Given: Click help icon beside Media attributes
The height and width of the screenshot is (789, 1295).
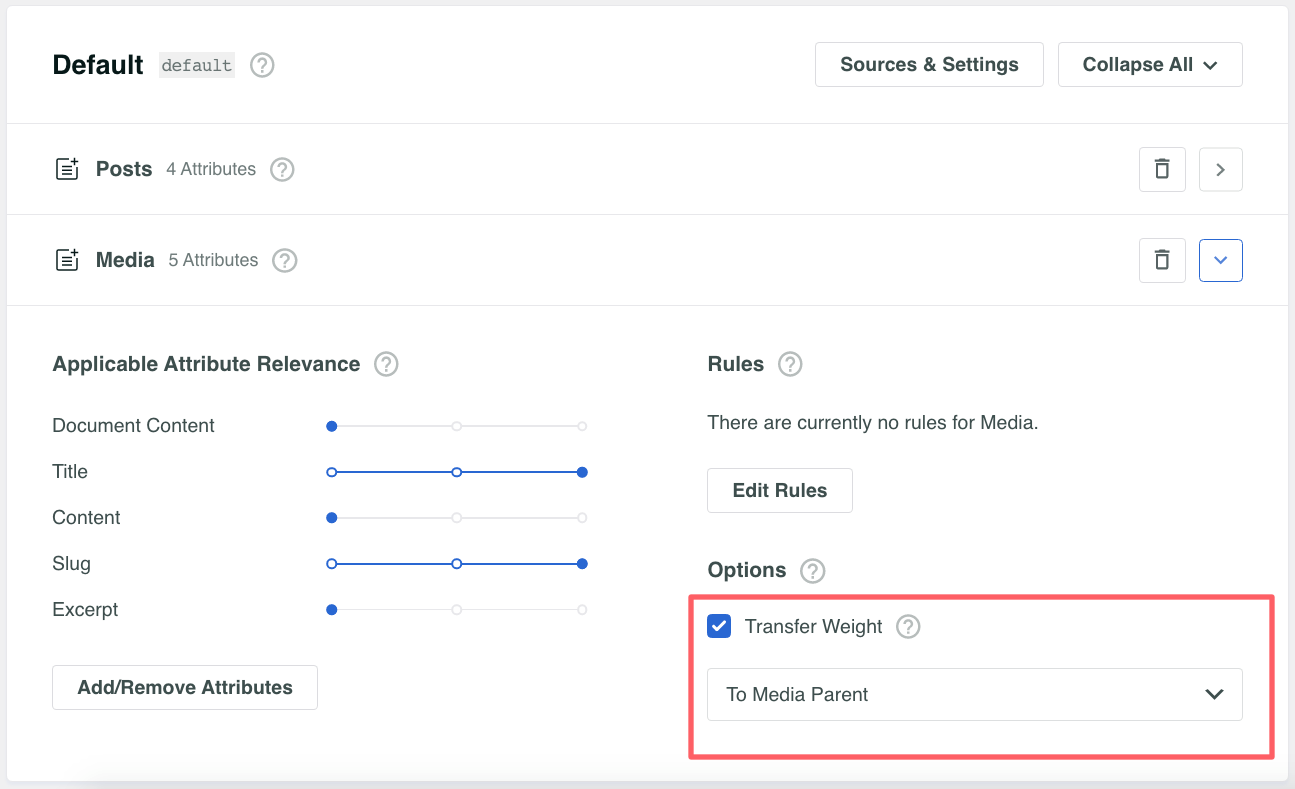Looking at the screenshot, I should click(285, 261).
